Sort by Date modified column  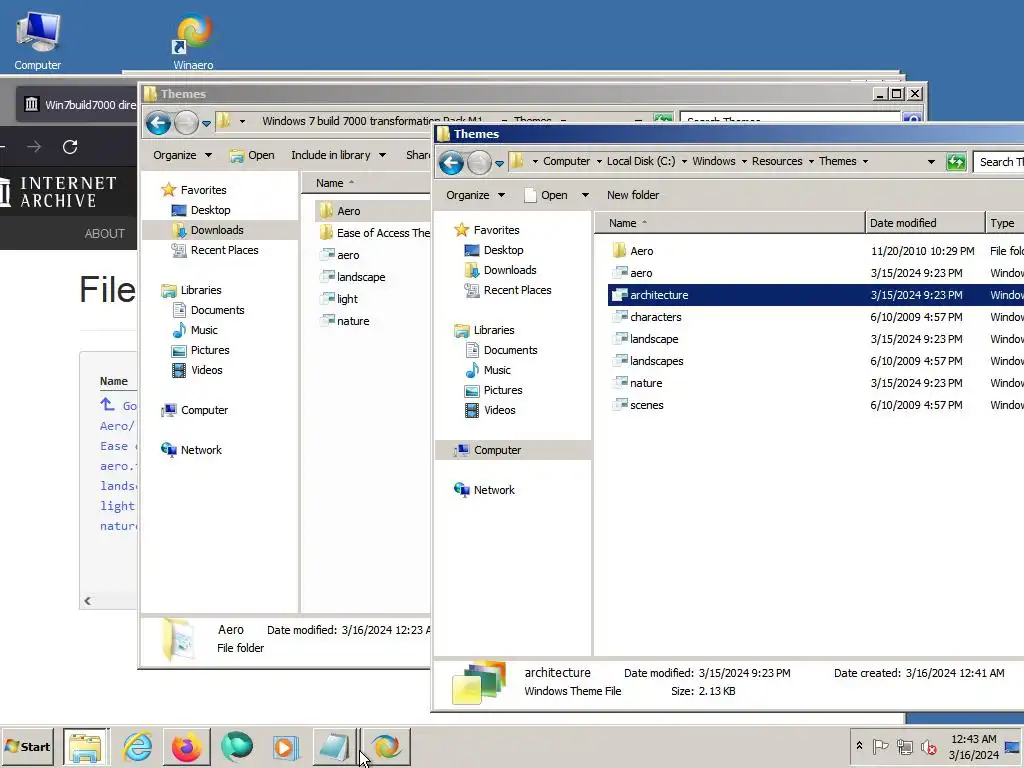pos(925,223)
